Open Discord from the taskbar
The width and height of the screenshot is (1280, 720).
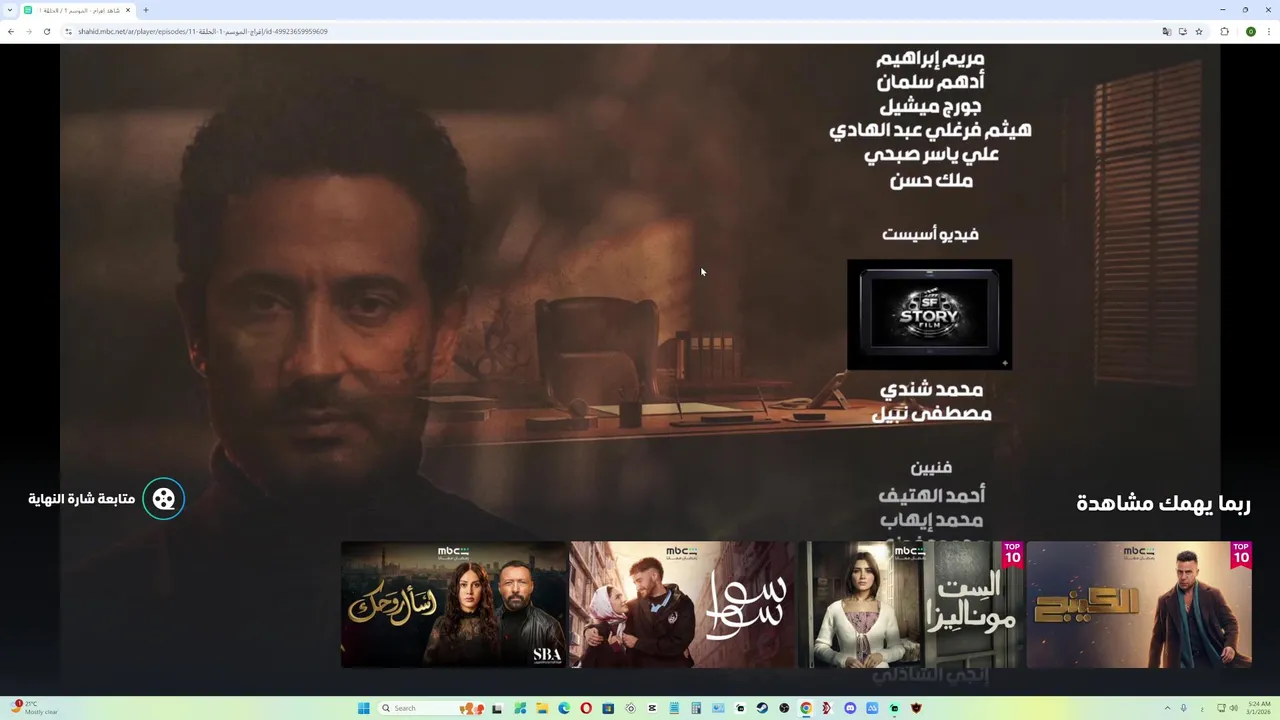pyautogui.click(x=850, y=708)
